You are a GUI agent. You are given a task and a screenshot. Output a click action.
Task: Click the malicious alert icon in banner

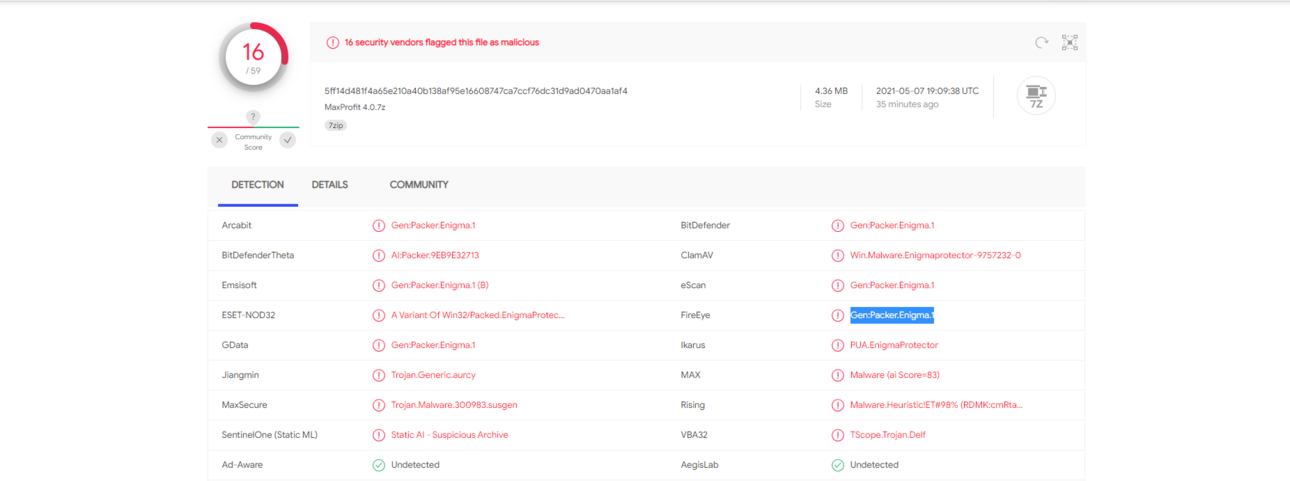pyautogui.click(x=333, y=43)
